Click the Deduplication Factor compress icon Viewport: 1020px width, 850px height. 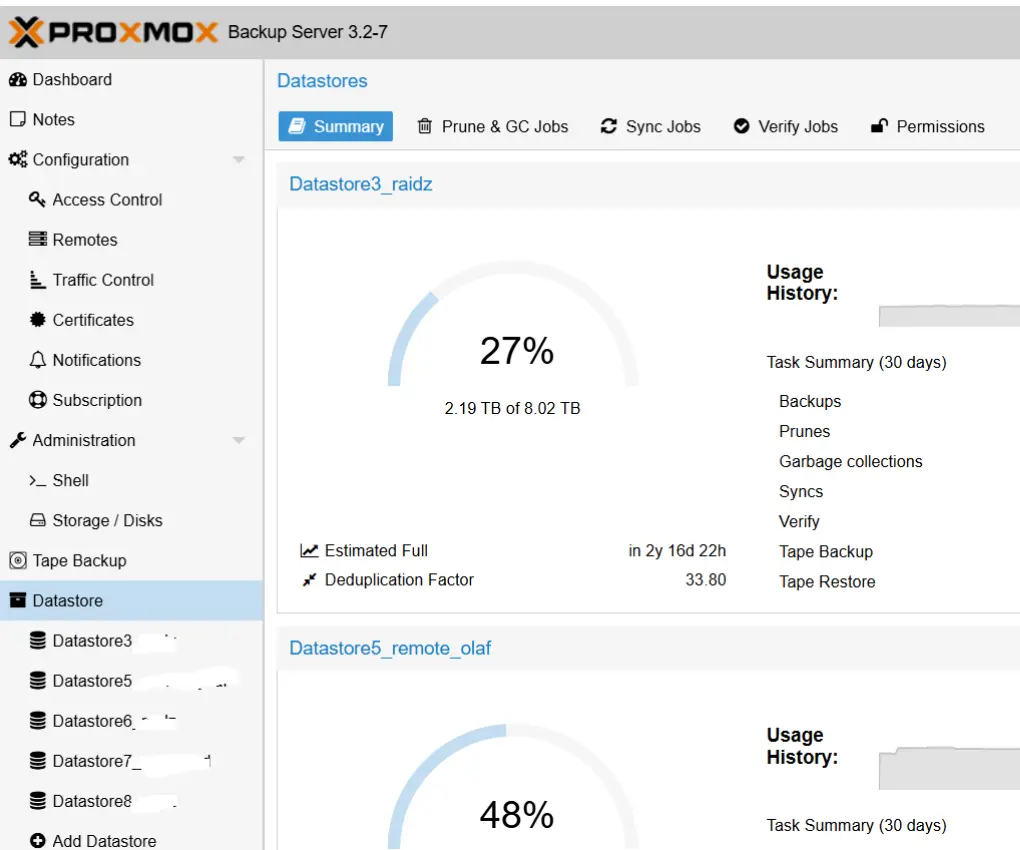(x=309, y=579)
